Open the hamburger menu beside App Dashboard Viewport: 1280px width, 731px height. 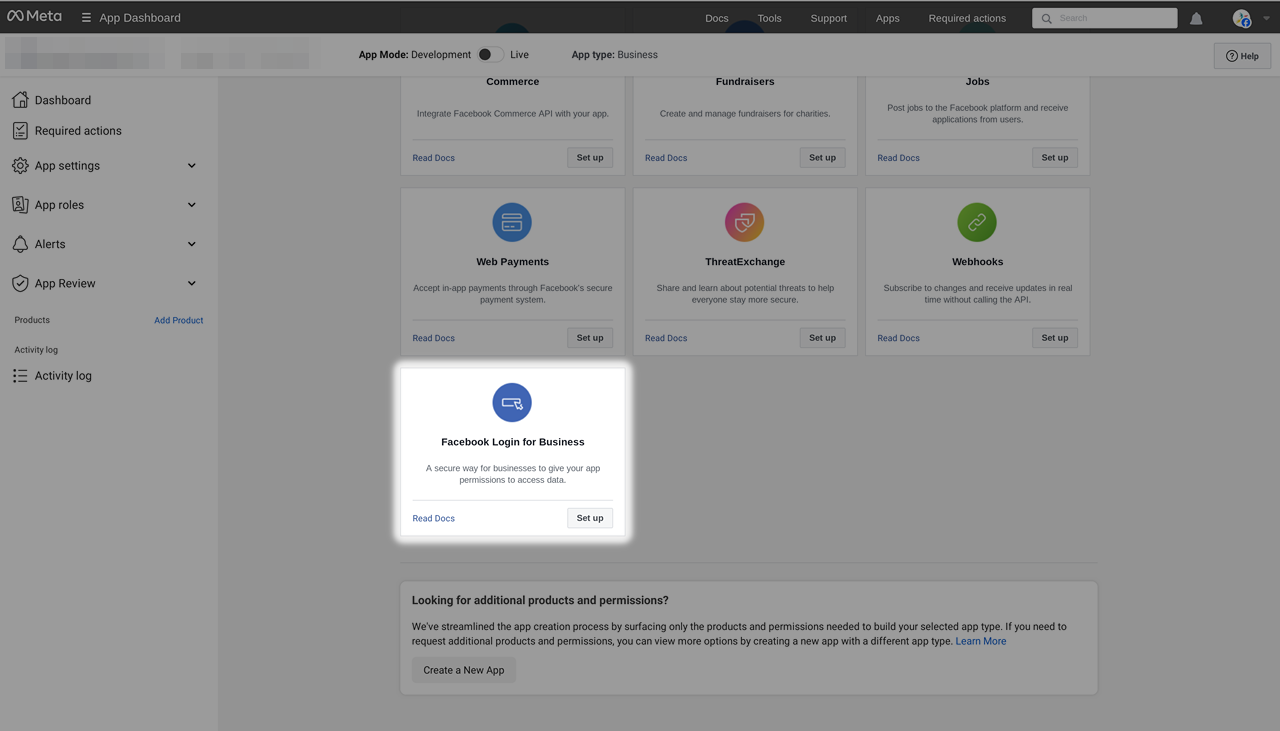click(86, 18)
